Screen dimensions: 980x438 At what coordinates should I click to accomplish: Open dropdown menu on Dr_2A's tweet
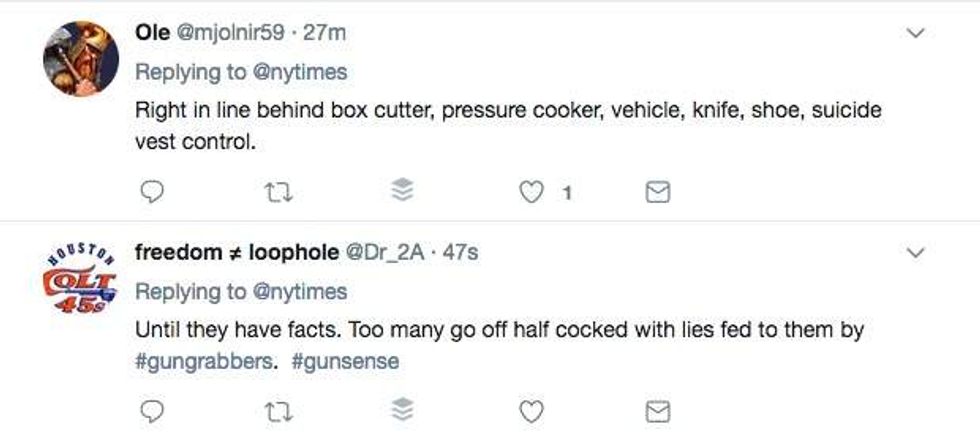(913, 253)
